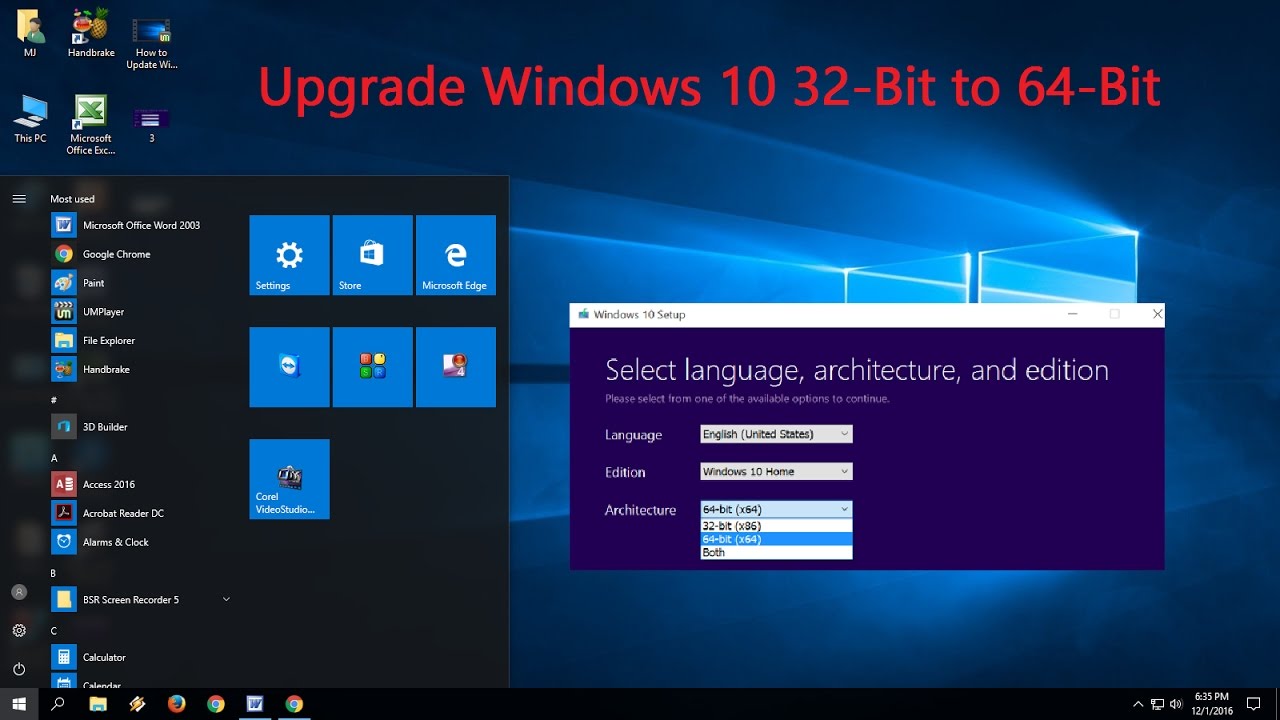Viewport: 1280px width, 720px height.
Task: Launch the Microsoft Edge tile
Action: point(456,255)
